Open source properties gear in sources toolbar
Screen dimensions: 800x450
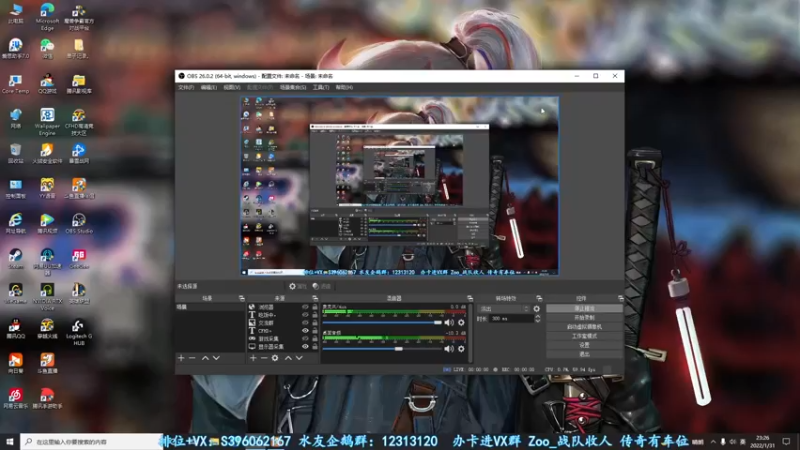point(275,358)
